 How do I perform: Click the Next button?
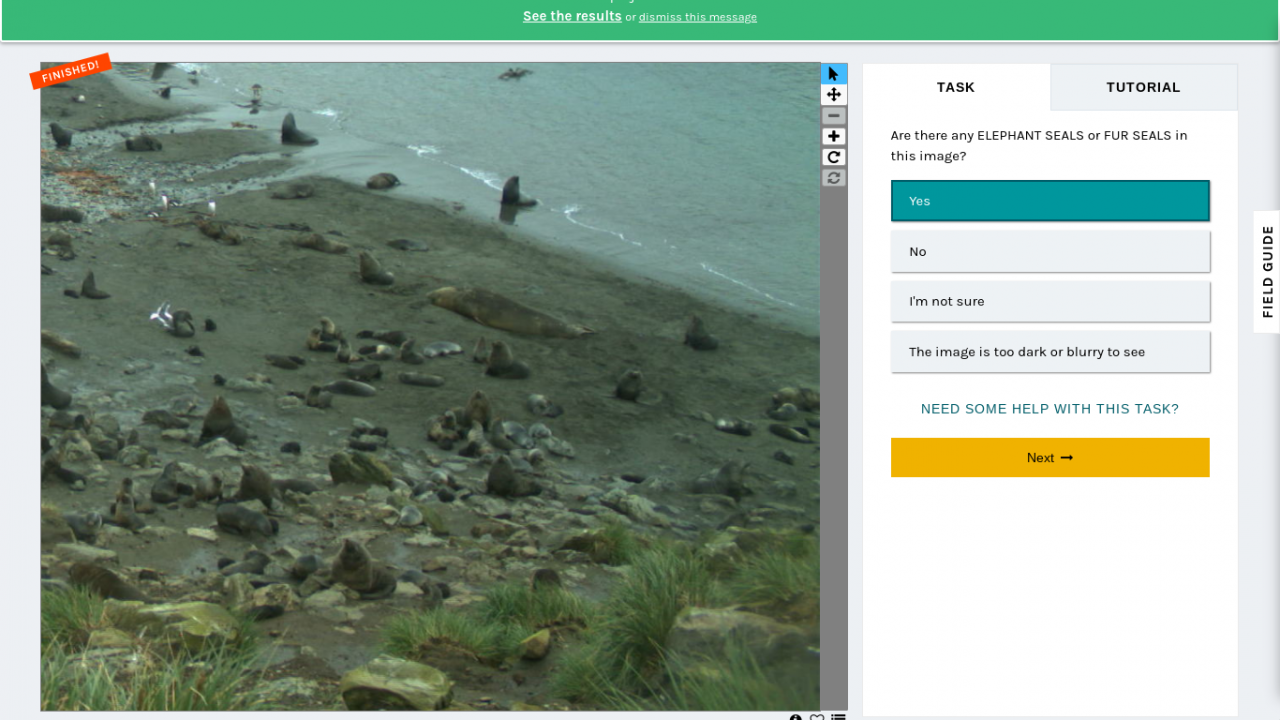(1050, 457)
